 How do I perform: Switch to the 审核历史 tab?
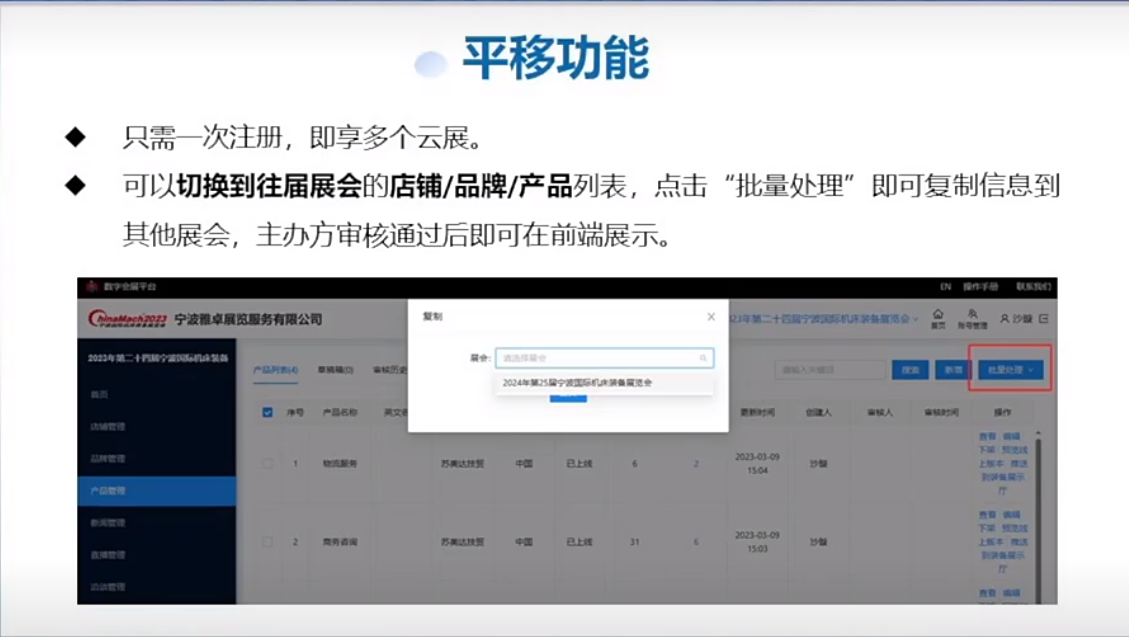point(390,369)
